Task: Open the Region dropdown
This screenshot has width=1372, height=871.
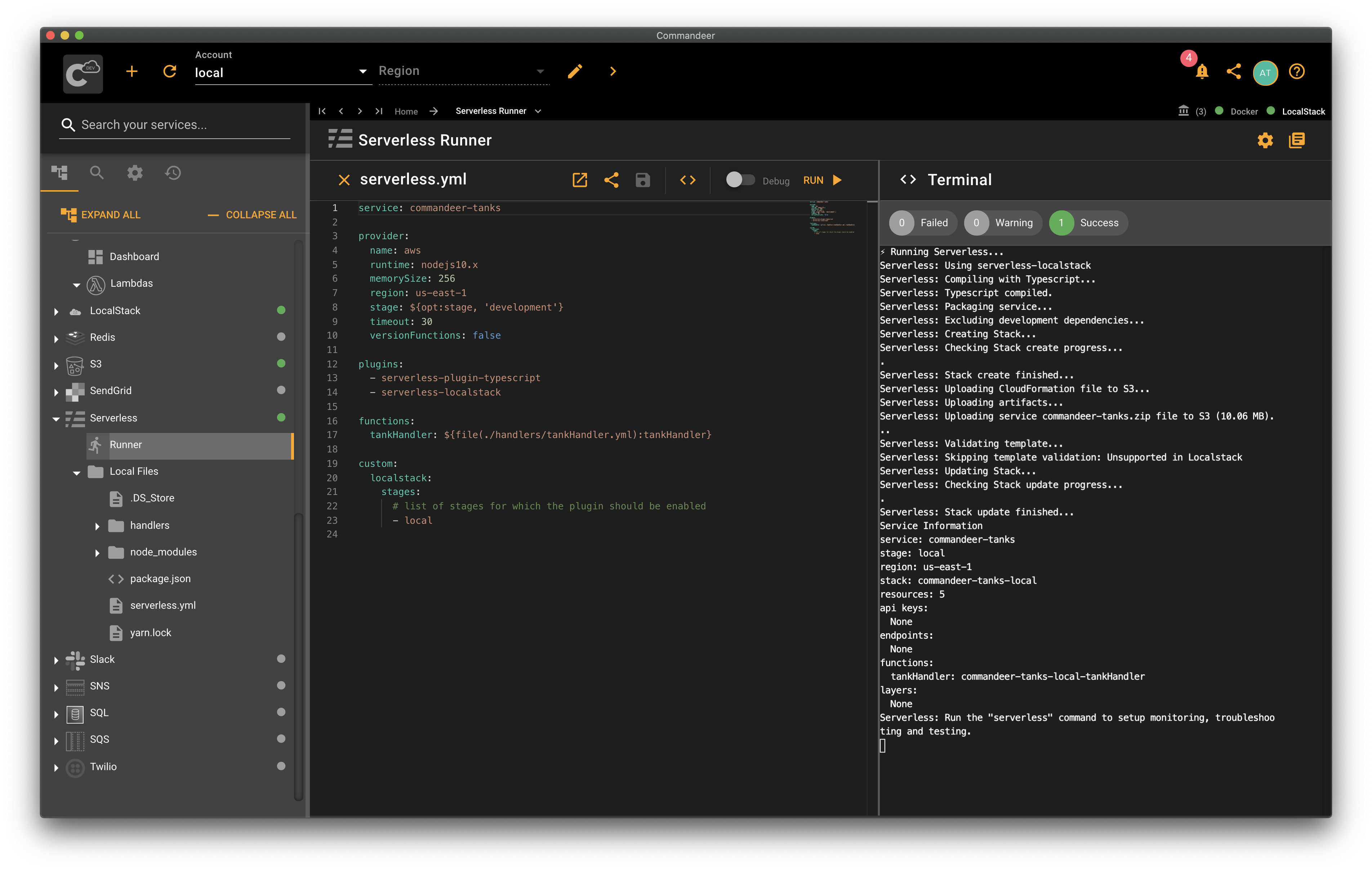Action: (464, 71)
